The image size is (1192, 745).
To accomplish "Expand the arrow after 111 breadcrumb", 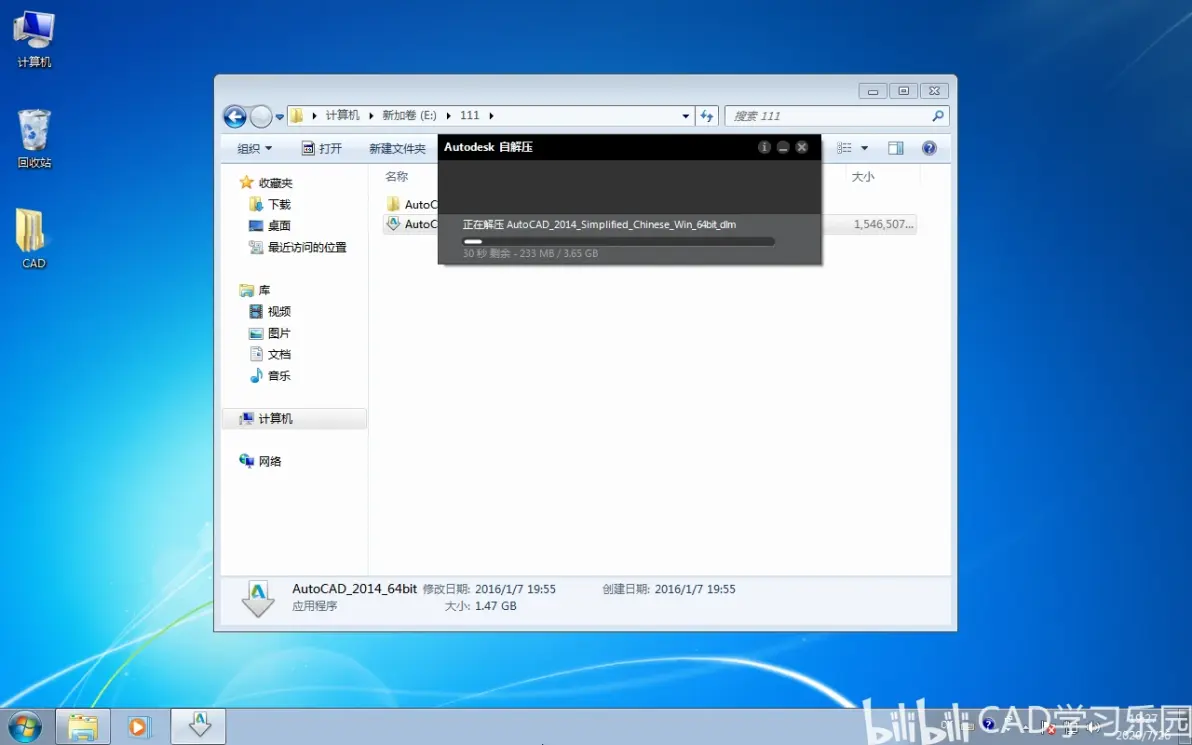I will tap(492, 116).
